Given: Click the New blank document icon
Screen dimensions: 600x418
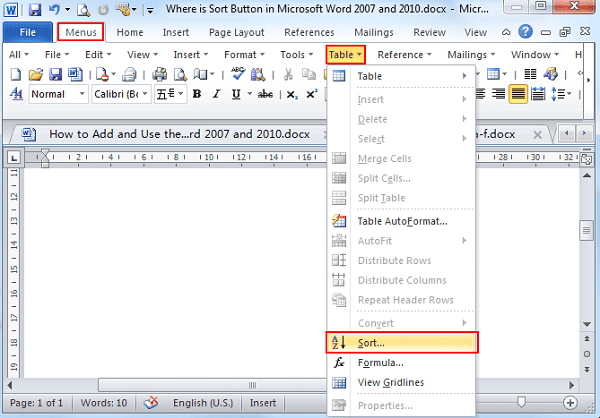Looking at the screenshot, I should (16, 74).
